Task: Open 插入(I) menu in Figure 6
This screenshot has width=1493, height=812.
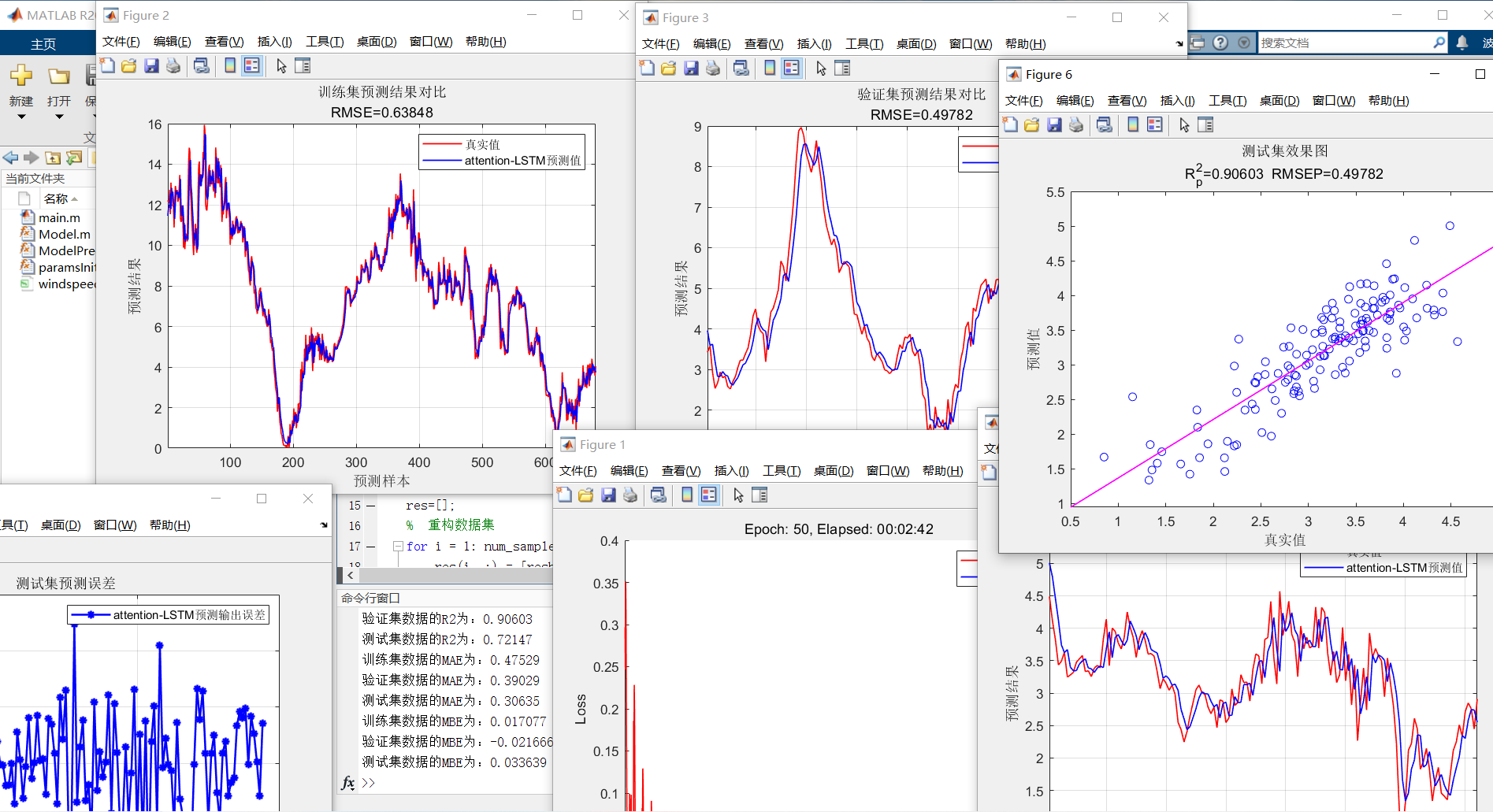Action: [1178, 101]
